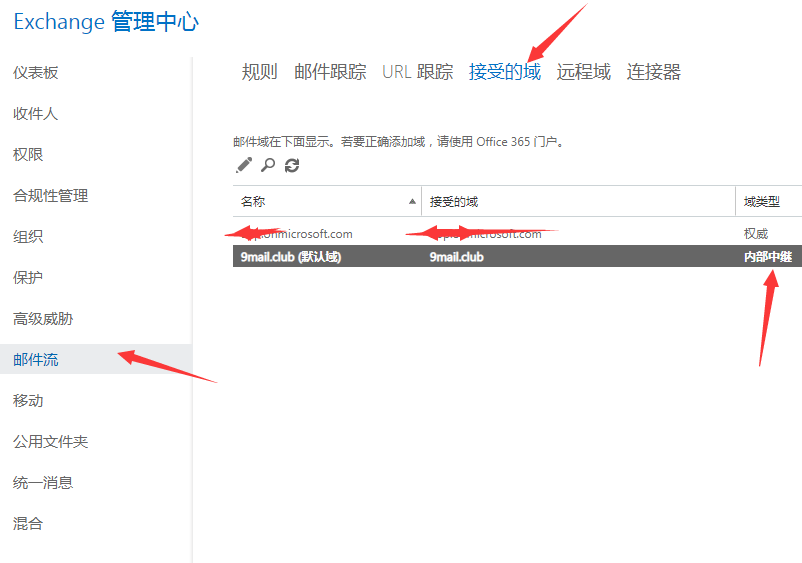The height and width of the screenshot is (563, 802).
Task: Click the edit pencil icon
Action: 244,165
